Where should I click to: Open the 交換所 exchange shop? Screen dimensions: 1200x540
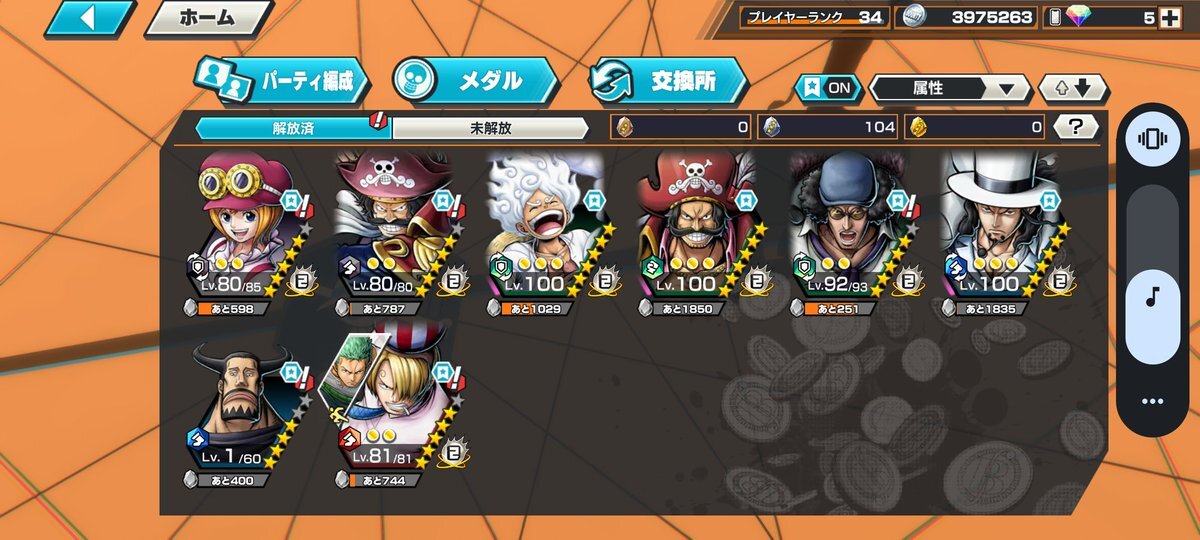click(x=667, y=81)
